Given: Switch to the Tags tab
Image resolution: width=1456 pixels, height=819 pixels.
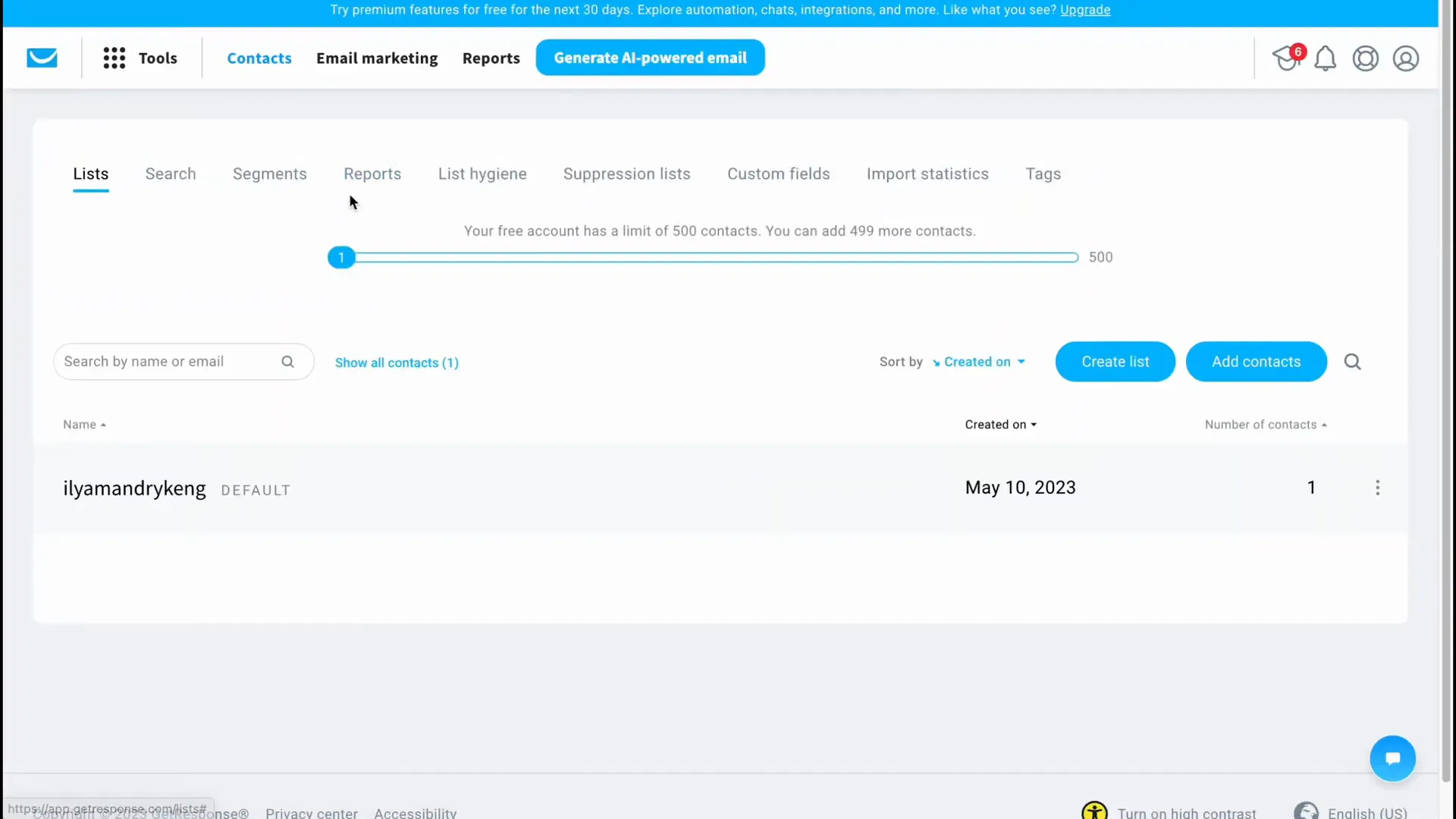Looking at the screenshot, I should tap(1043, 174).
